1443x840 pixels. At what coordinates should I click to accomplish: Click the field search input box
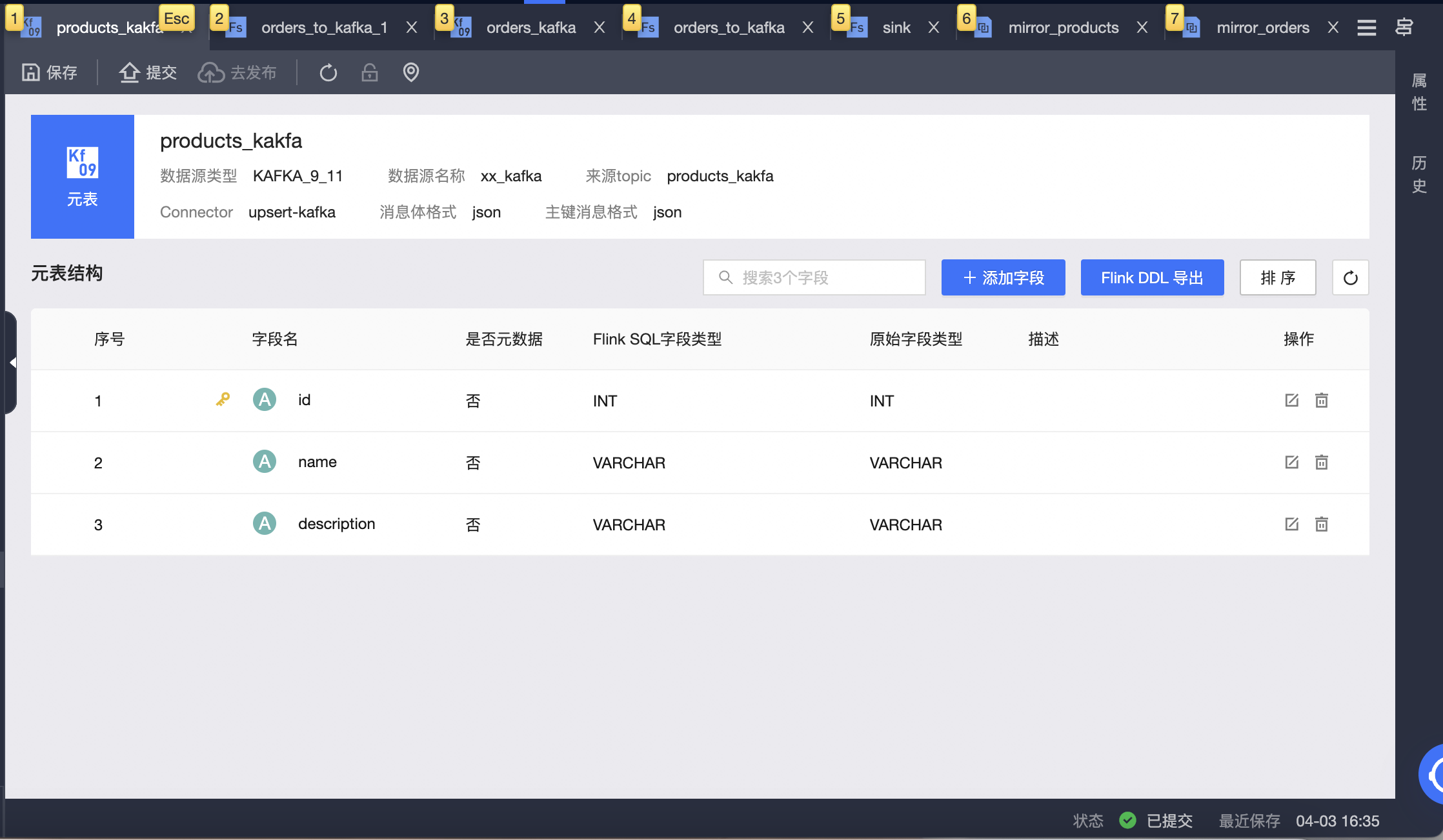814,277
